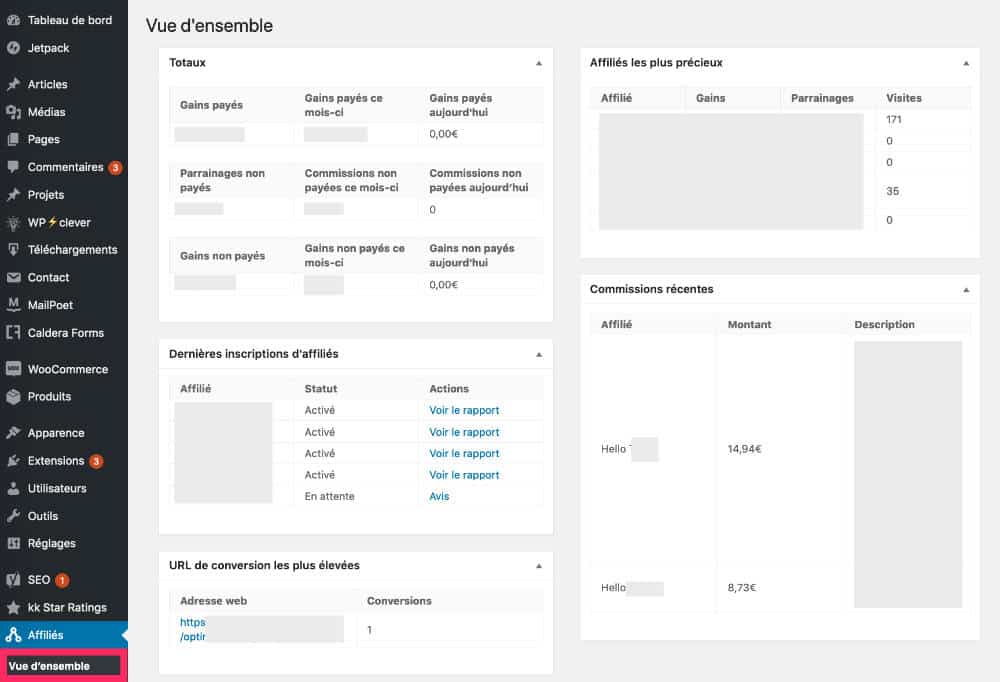Click the Apparence paintbrush icon
The image size is (1000, 682).
tap(13, 433)
